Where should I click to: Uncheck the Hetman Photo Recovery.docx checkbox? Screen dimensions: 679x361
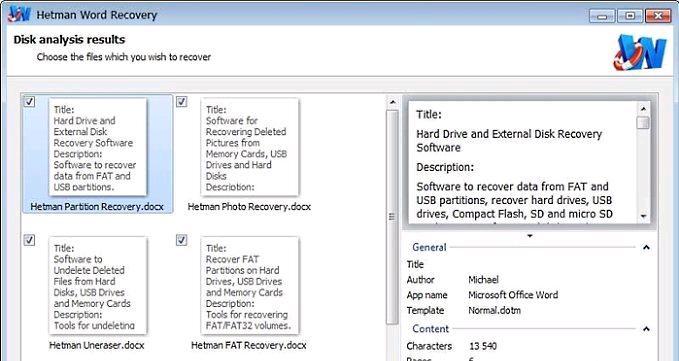pyautogui.click(x=182, y=102)
